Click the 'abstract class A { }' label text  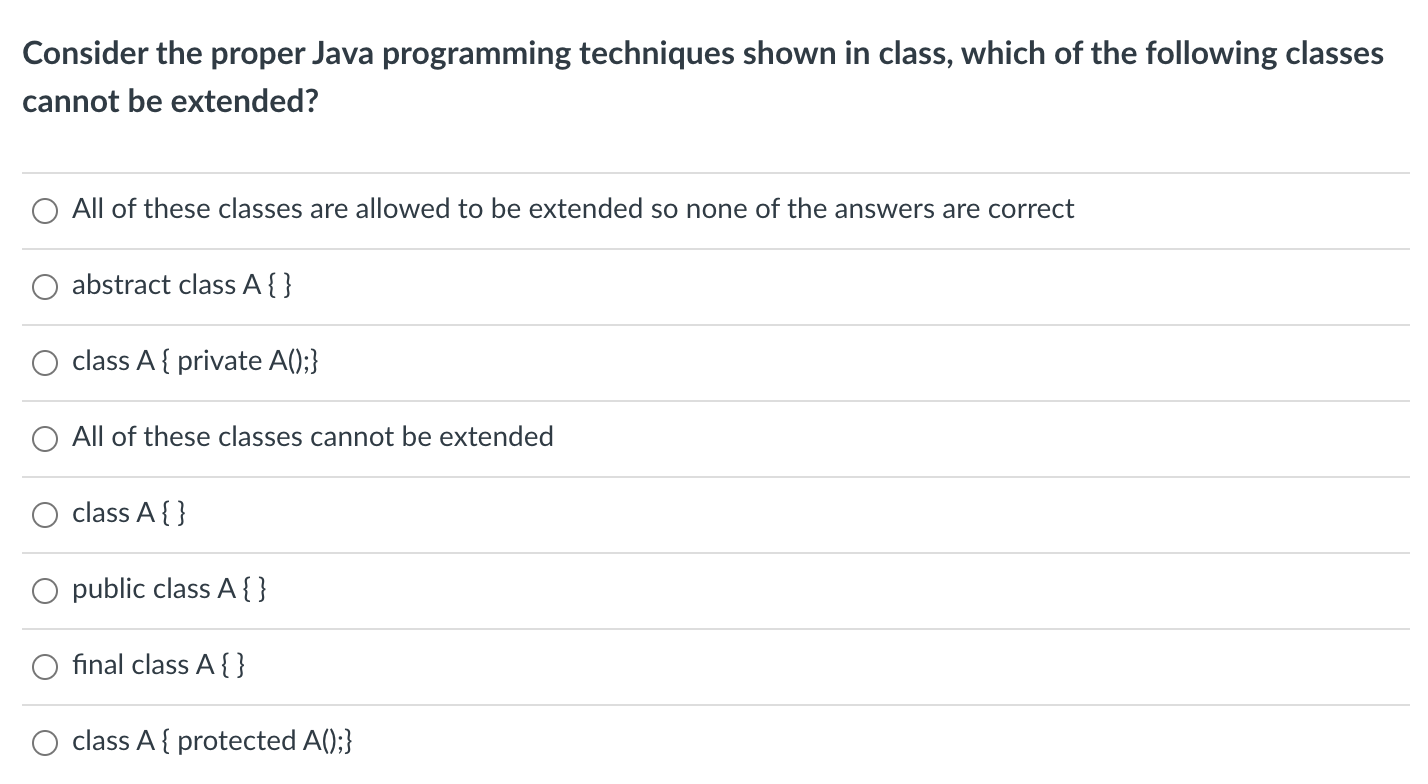(183, 285)
